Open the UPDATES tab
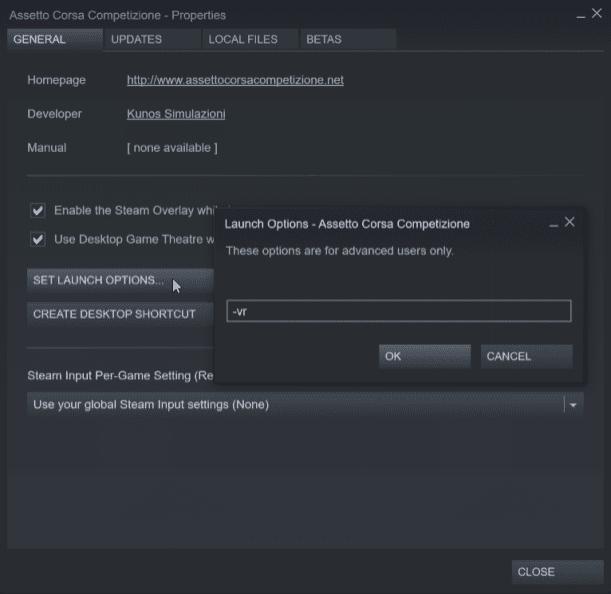 [152, 39]
